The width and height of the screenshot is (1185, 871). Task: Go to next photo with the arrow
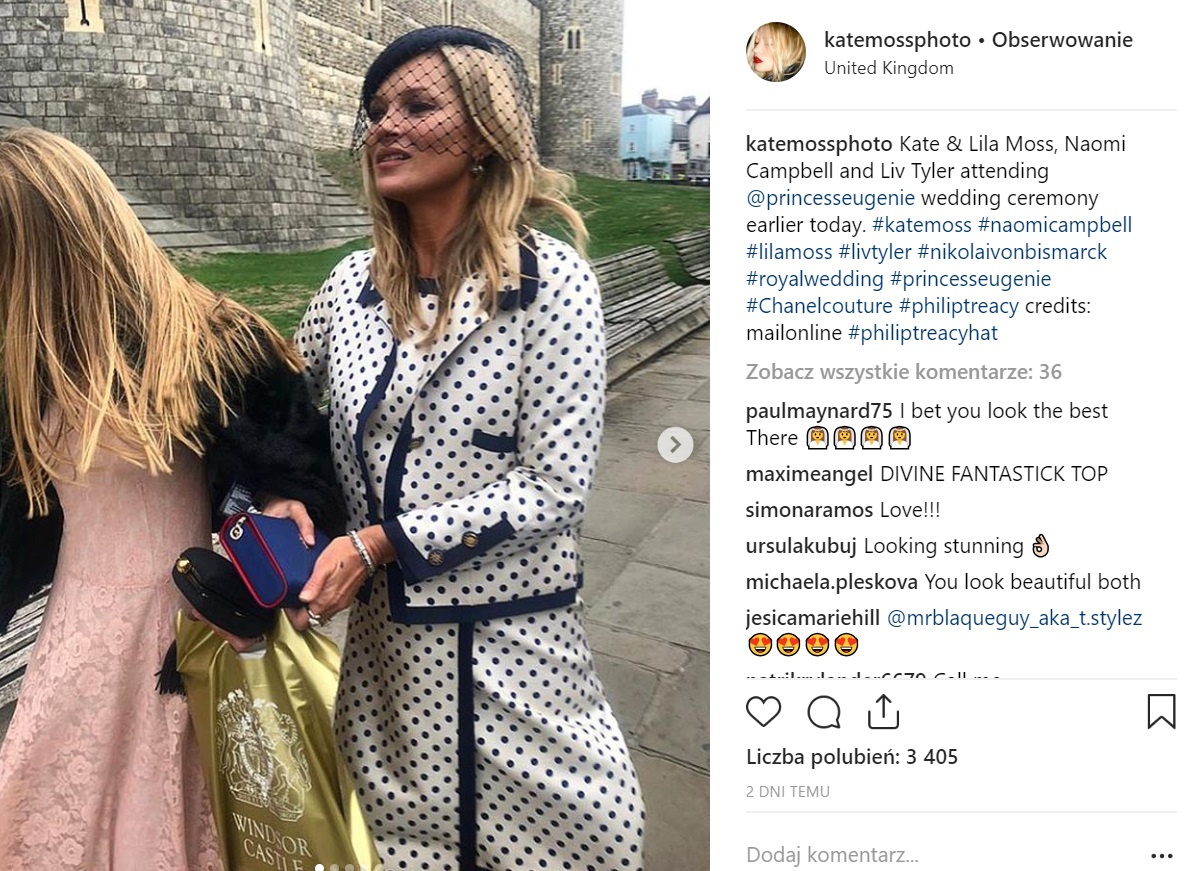675,445
